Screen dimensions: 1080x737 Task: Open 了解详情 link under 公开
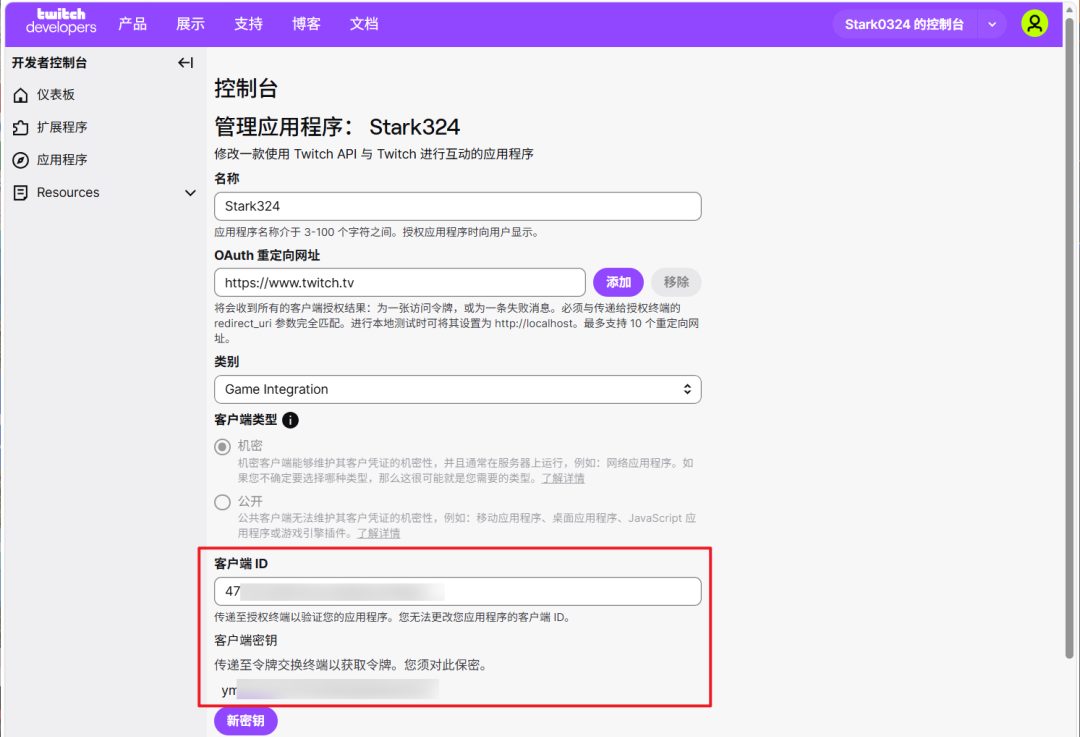[x=378, y=533]
